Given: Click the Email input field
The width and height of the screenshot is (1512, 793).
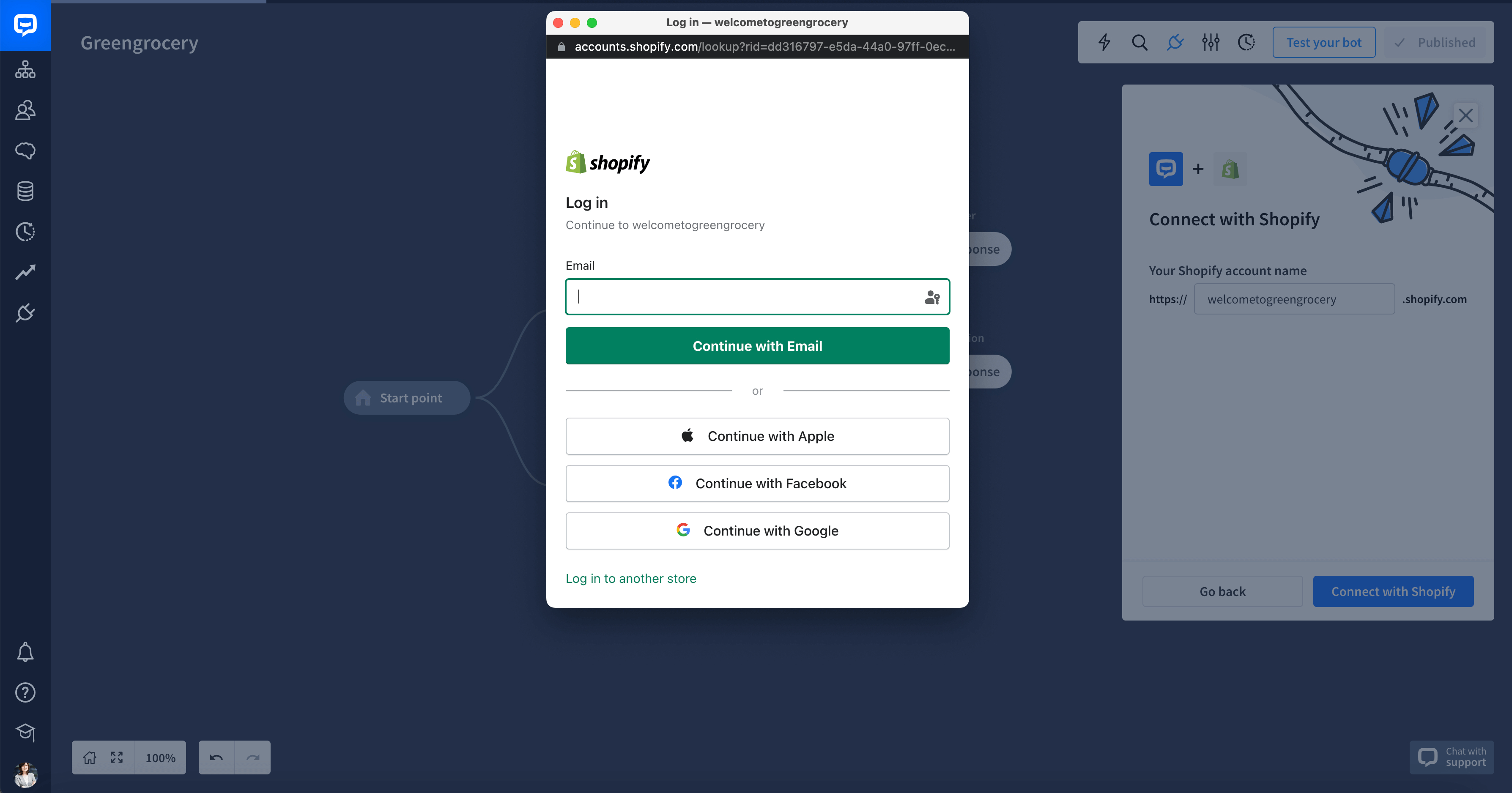Looking at the screenshot, I should pos(757,297).
